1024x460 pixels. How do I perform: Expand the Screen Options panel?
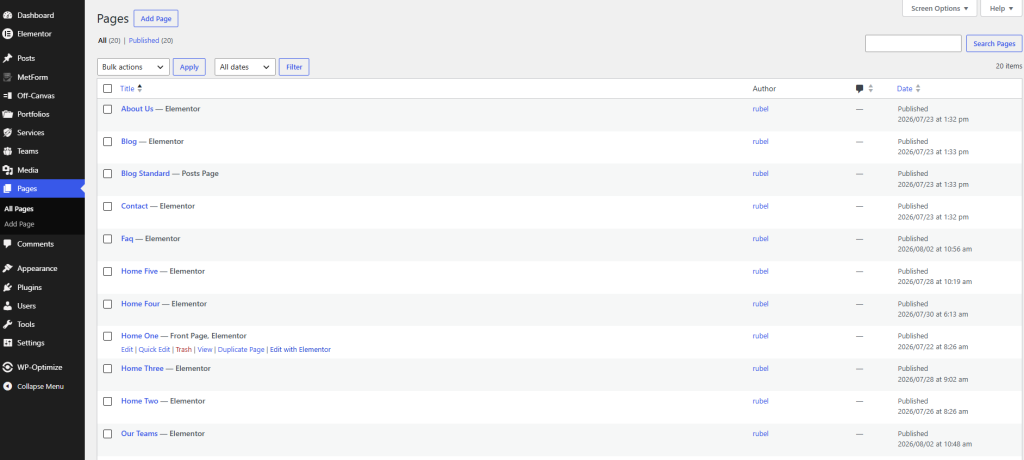point(940,8)
